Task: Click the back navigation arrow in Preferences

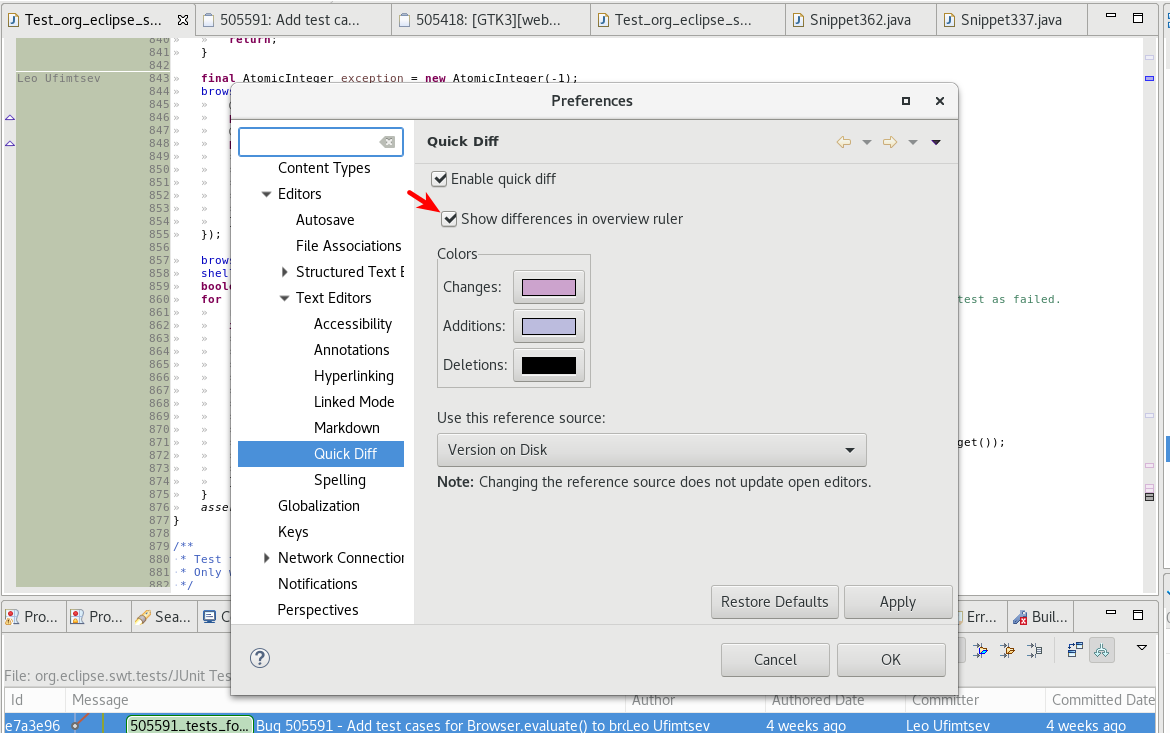Action: 844,142
